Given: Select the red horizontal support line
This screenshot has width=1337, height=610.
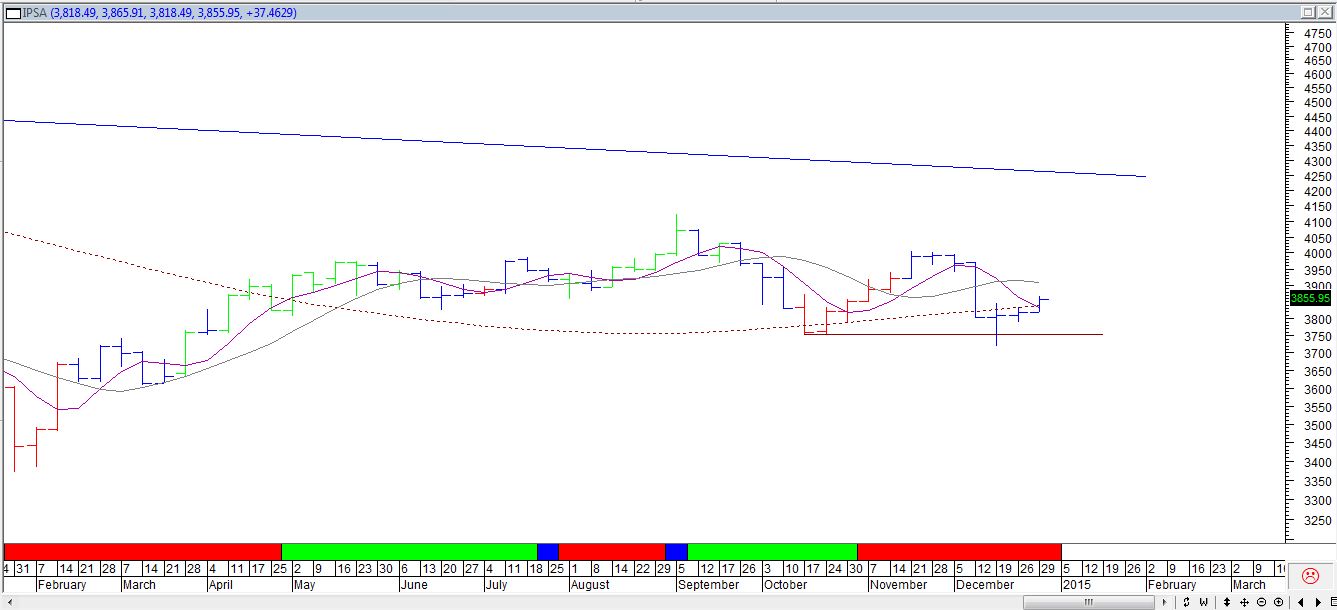Looking at the screenshot, I should pyautogui.click(x=953, y=334).
